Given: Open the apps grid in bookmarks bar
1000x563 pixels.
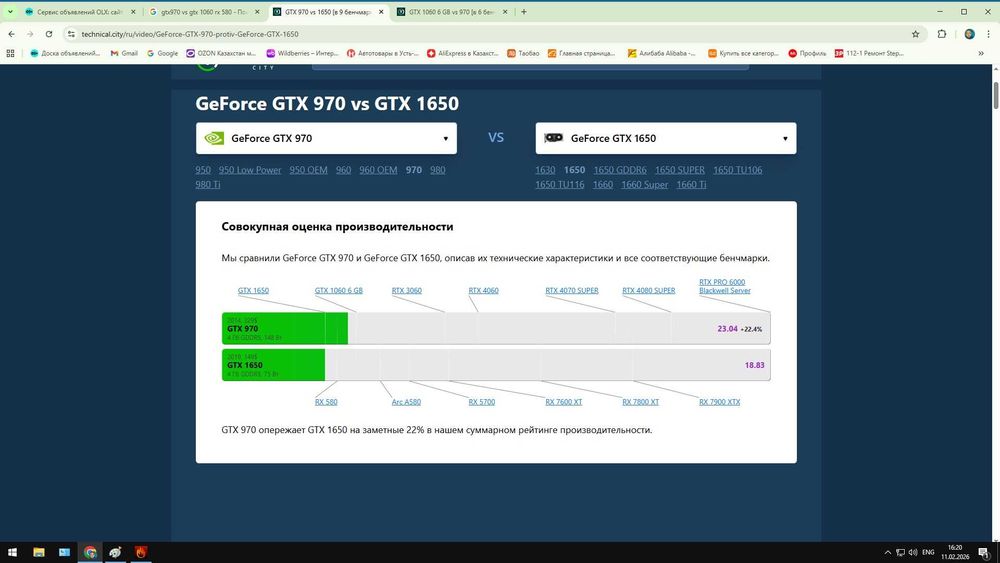Looking at the screenshot, I should coord(10,54).
